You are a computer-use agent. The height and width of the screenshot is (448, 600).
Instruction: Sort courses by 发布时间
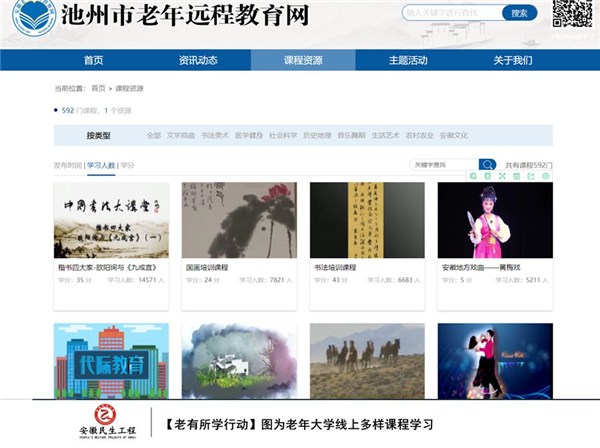coord(67,165)
